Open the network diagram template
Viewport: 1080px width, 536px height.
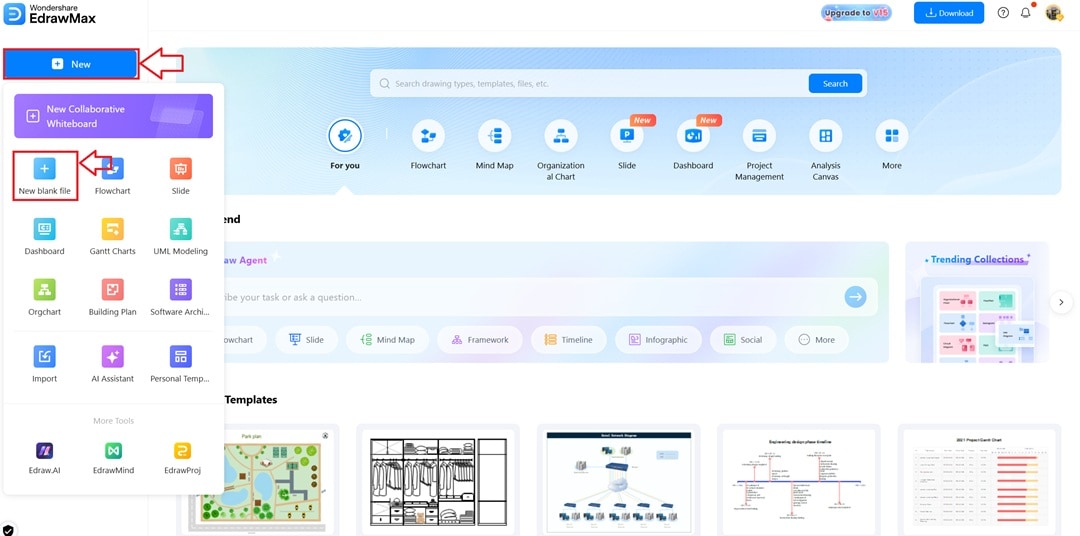click(619, 480)
